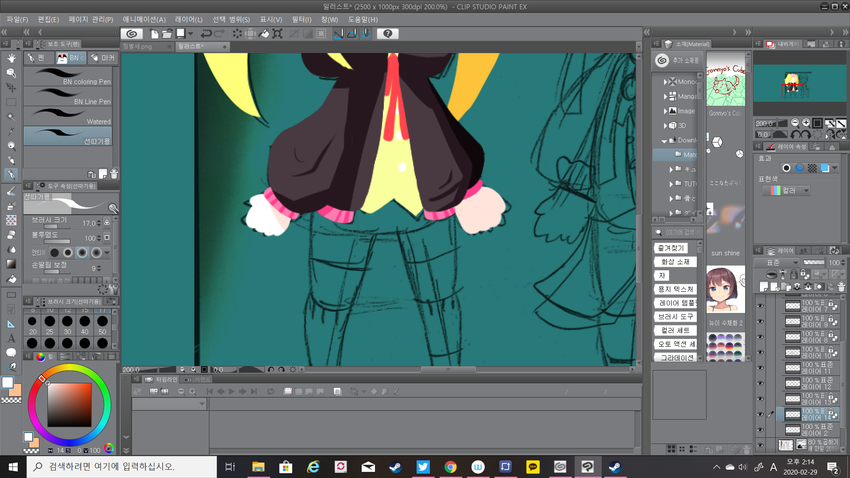This screenshot has height=478, width=850.
Task: Select the Auto select magic wand tool
Action: (x=11, y=117)
